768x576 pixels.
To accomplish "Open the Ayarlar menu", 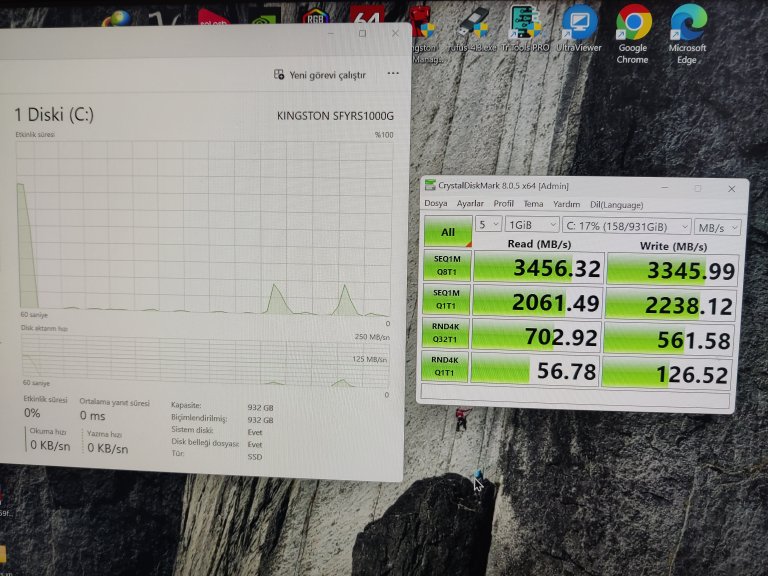I will (470, 203).
